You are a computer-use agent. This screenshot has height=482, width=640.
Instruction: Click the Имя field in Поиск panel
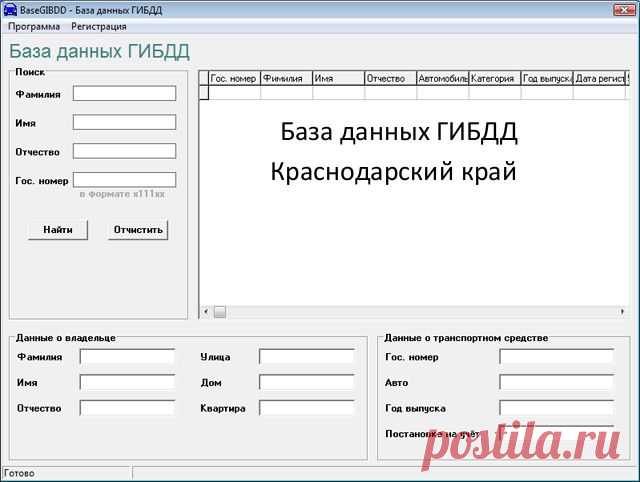pyautogui.click(x=124, y=122)
